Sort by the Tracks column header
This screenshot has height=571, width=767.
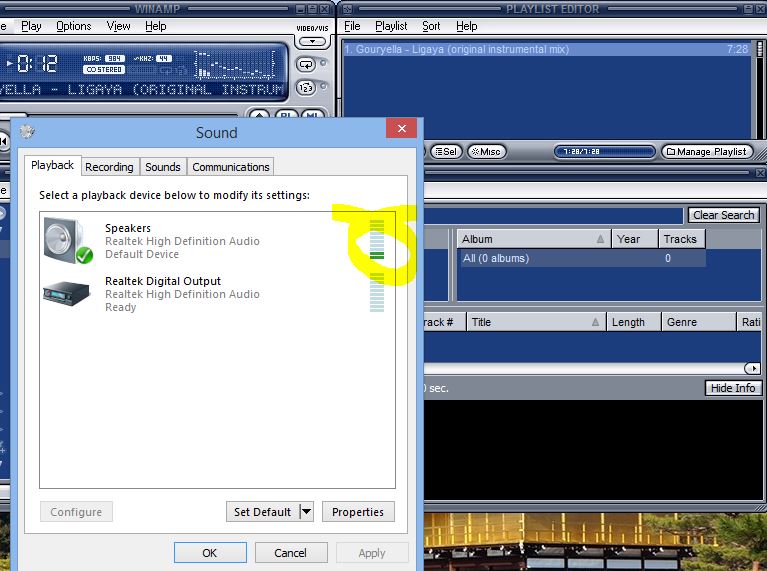tap(682, 239)
